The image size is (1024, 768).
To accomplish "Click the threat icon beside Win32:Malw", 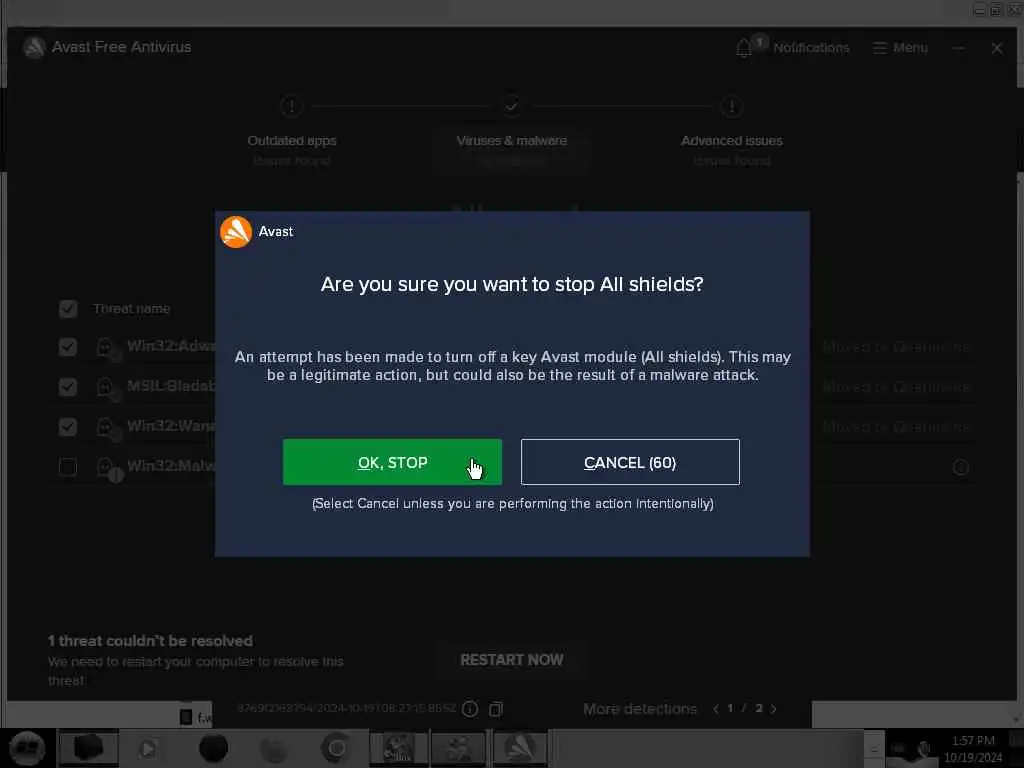I will point(108,468).
